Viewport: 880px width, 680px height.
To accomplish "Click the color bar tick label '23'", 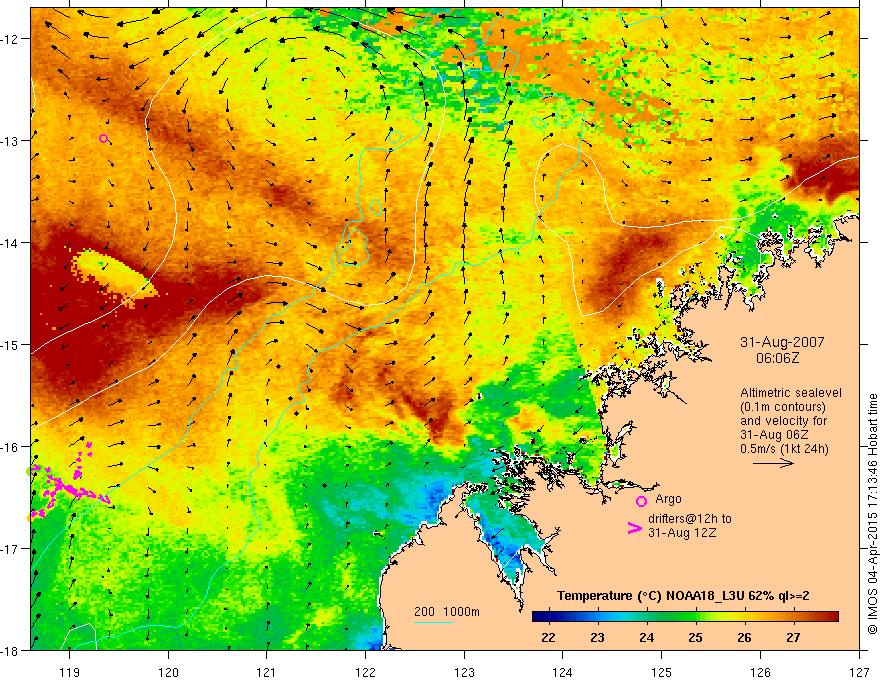I will pos(597,638).
